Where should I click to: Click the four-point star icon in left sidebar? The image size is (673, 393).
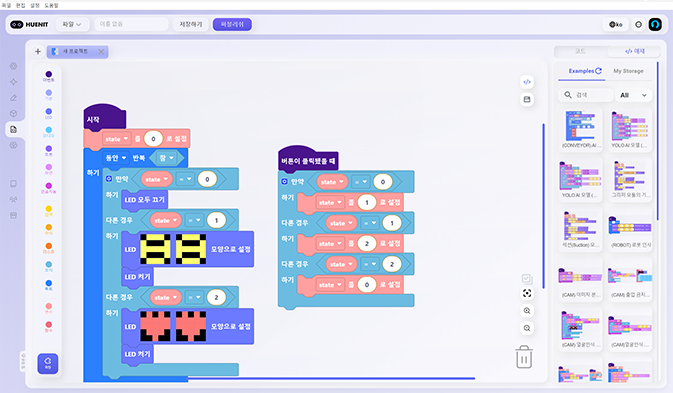14,82
